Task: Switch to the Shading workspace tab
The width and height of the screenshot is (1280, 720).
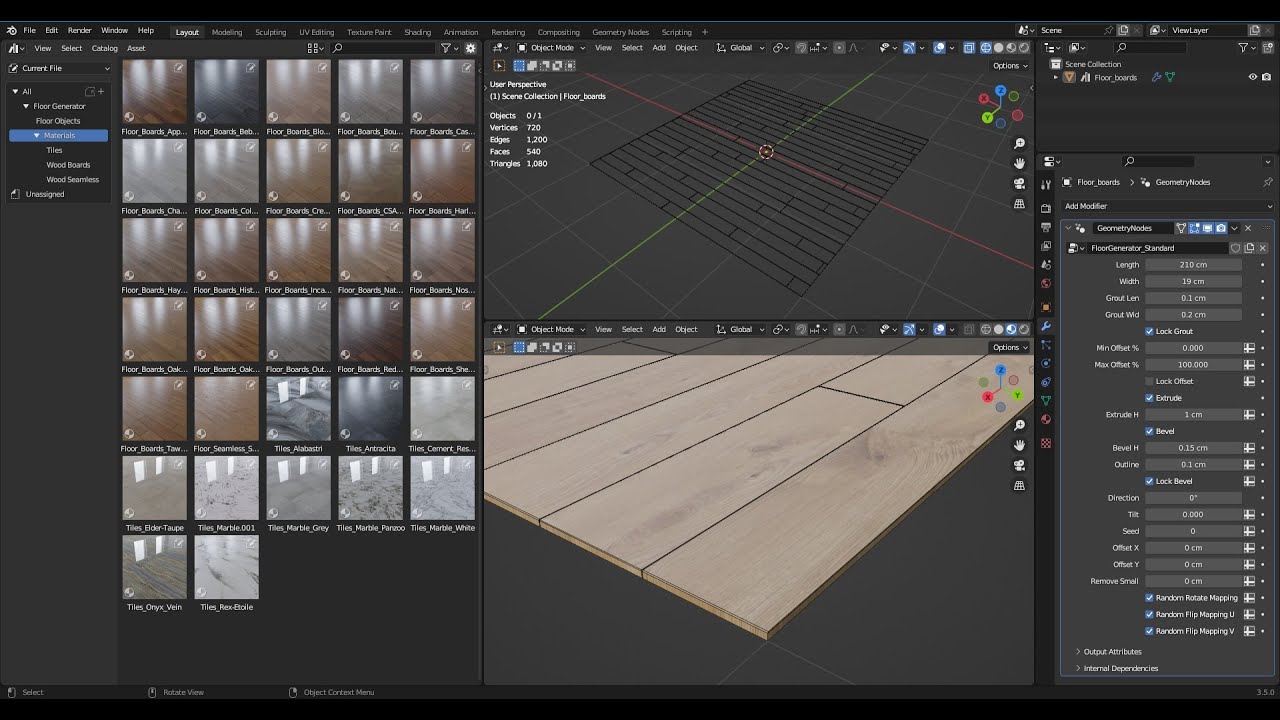Action: 417,31
